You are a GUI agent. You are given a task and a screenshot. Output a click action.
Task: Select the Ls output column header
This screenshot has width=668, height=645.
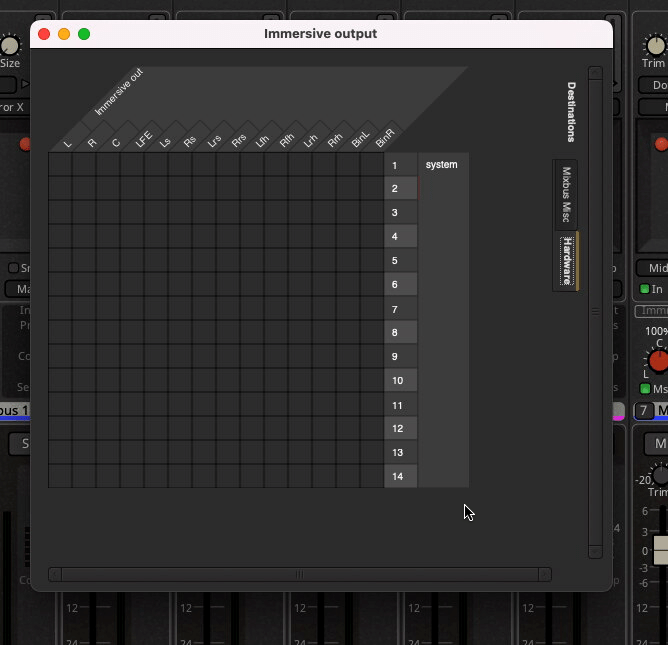pos(165,142)
